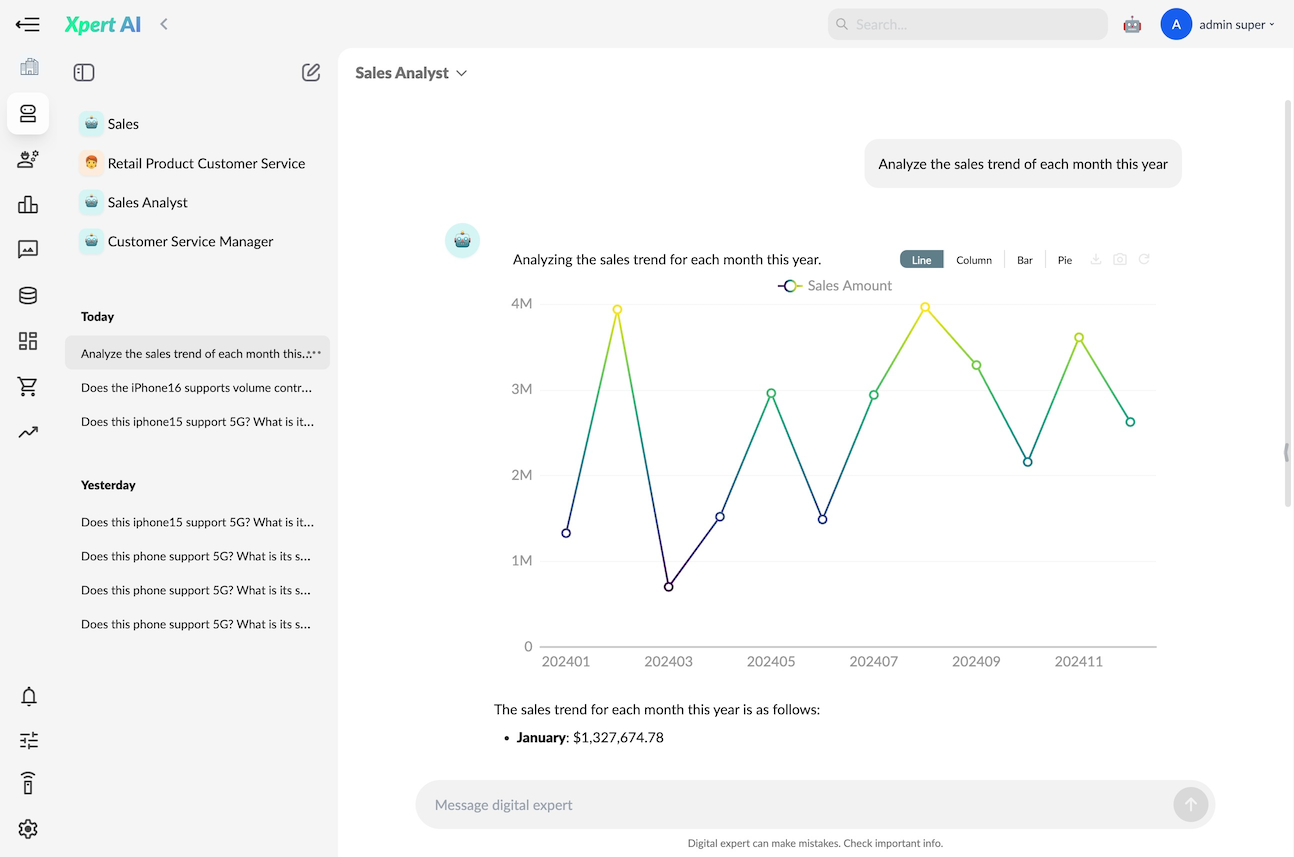1294x857 pixels.
Task: Select Retail Product Customer Service expert
Action: point(205,163)
